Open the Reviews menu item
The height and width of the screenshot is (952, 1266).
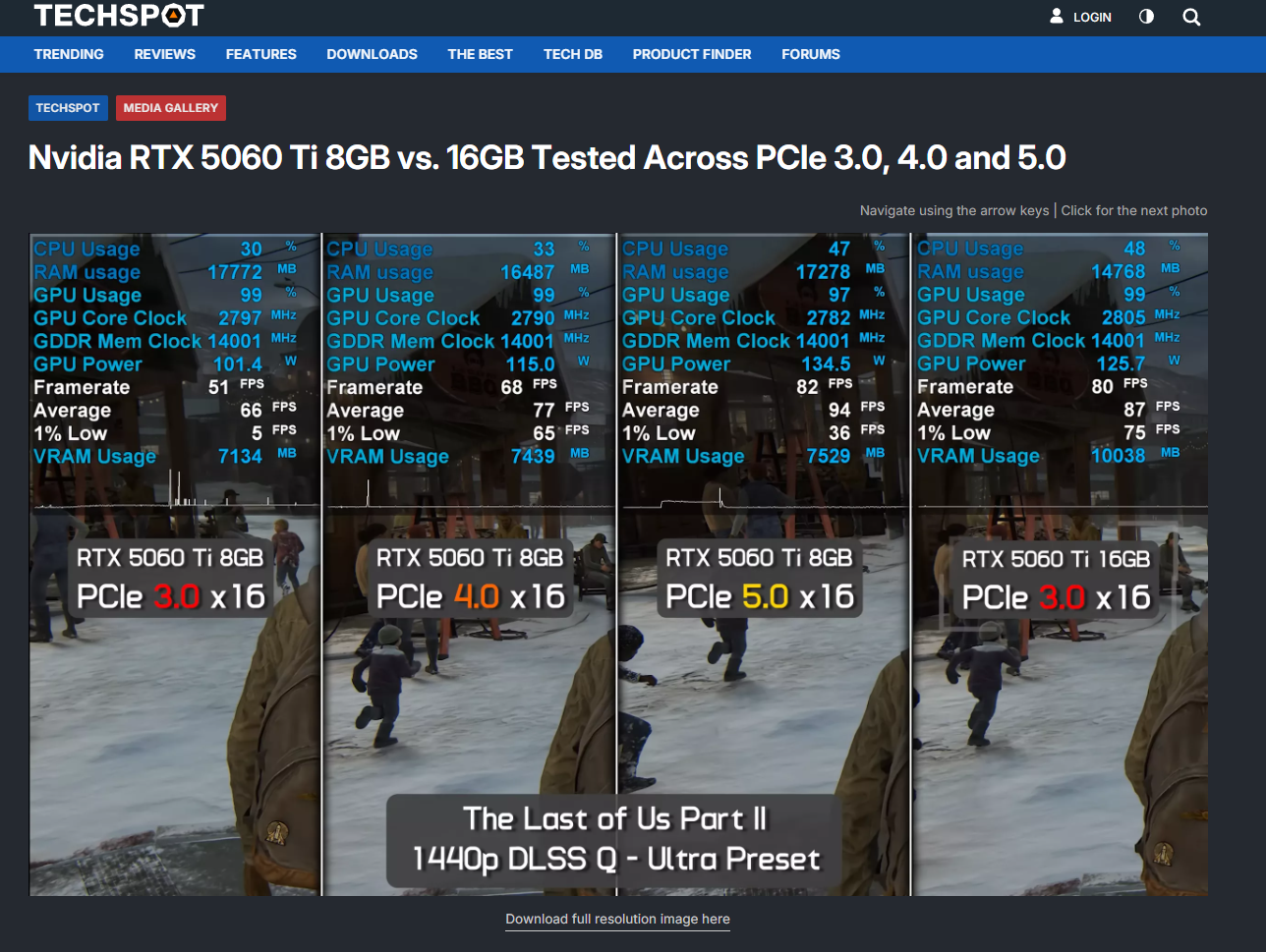tap(165, 54)
